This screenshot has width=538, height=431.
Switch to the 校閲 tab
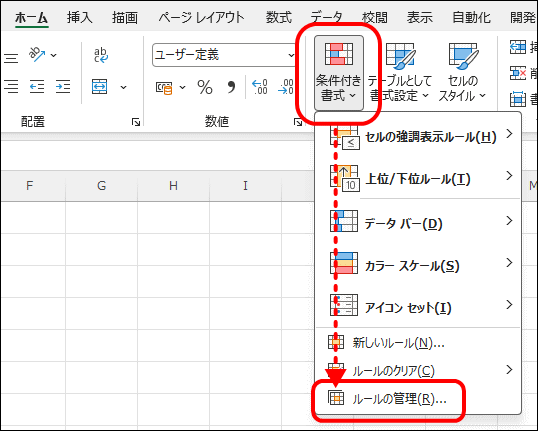click(375, 17)
